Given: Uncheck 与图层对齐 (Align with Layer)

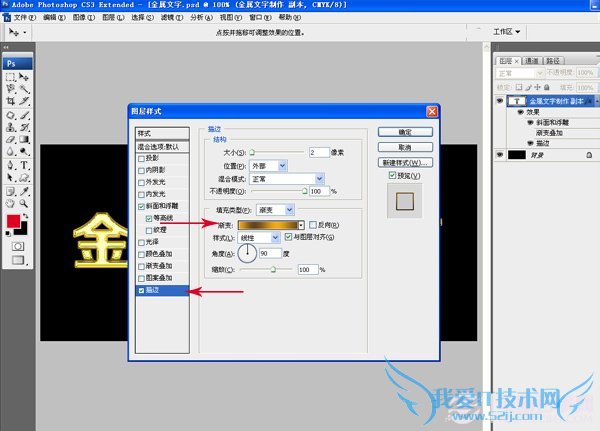Looking at the screenshot, I should (289, 237).
